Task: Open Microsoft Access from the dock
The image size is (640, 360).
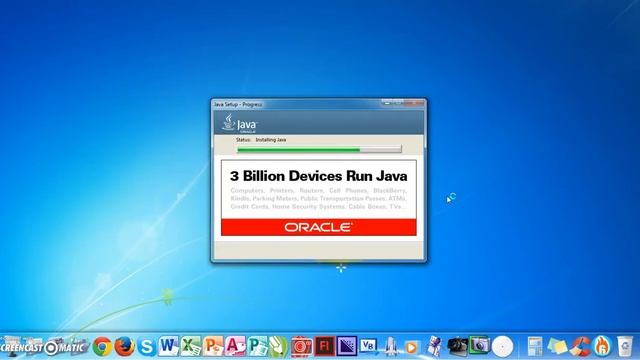Action: pyautogui.click(x=235, y=346)
